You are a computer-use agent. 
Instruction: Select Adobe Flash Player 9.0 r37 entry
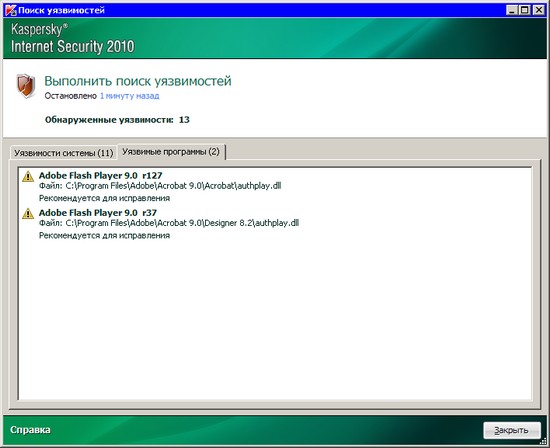tap(98, 213)
